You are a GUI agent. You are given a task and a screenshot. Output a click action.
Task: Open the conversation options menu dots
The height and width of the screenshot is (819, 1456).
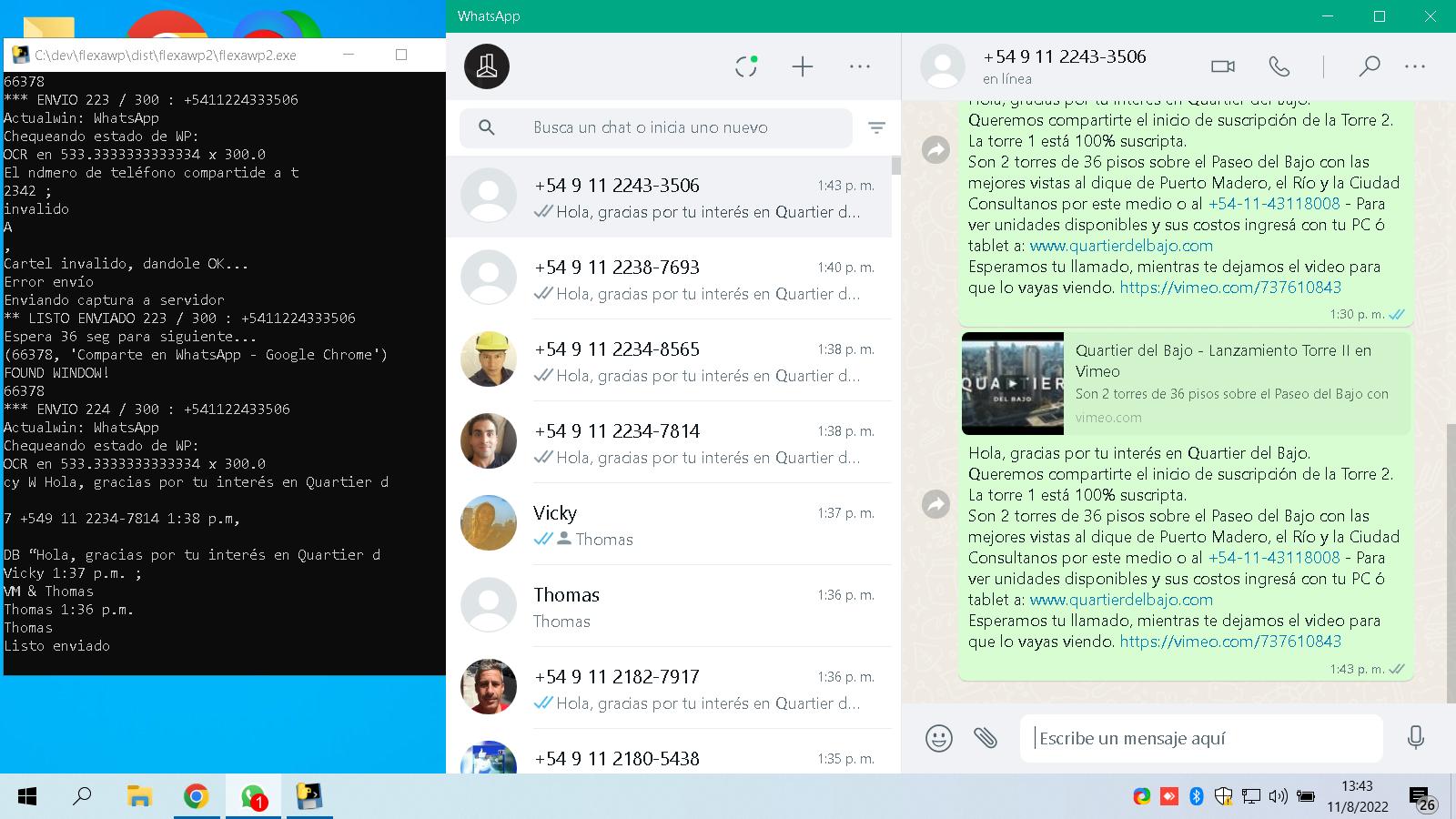tap(1415, 66)
